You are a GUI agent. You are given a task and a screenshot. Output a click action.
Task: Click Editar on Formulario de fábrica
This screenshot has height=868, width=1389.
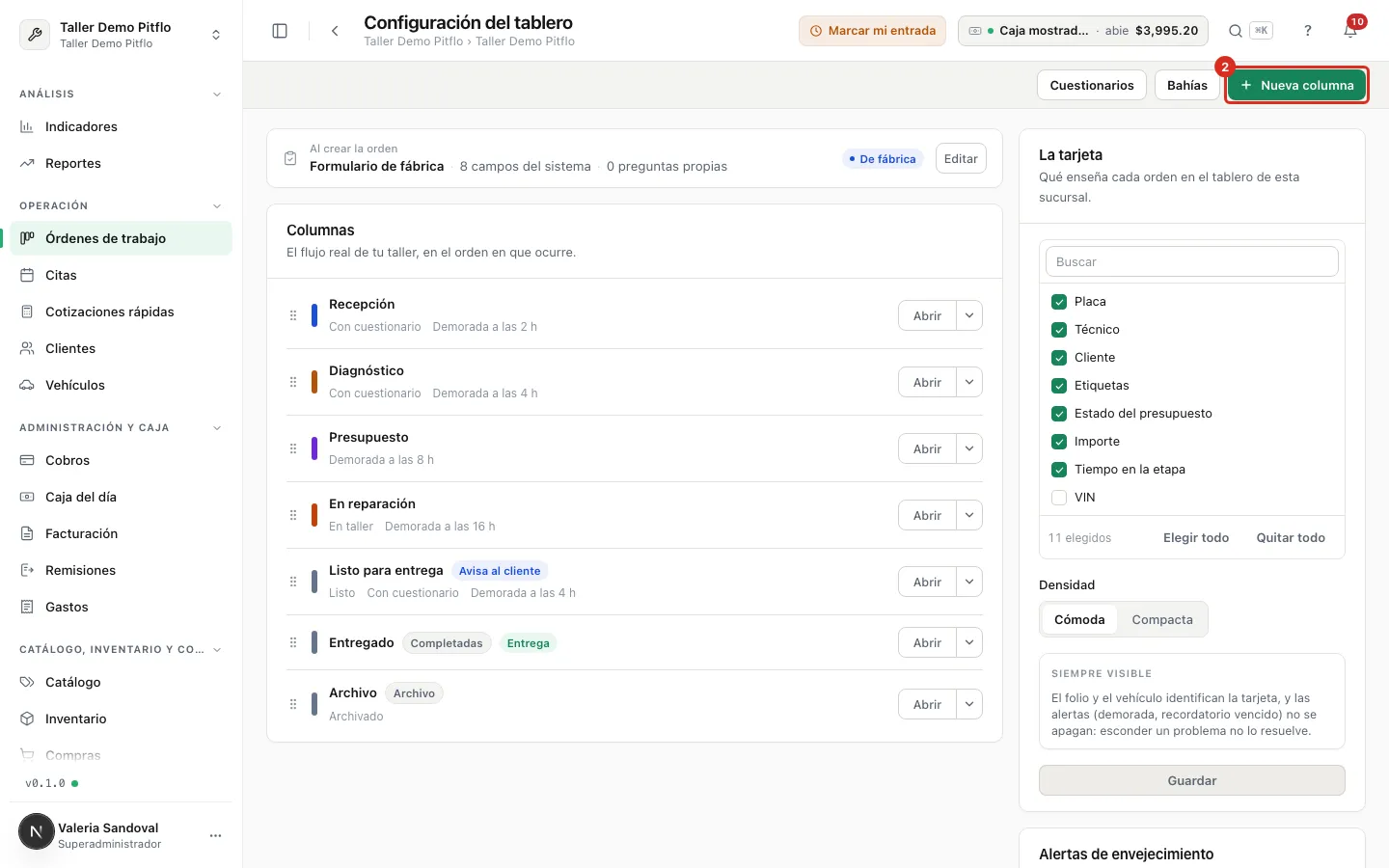pos(961,158)
